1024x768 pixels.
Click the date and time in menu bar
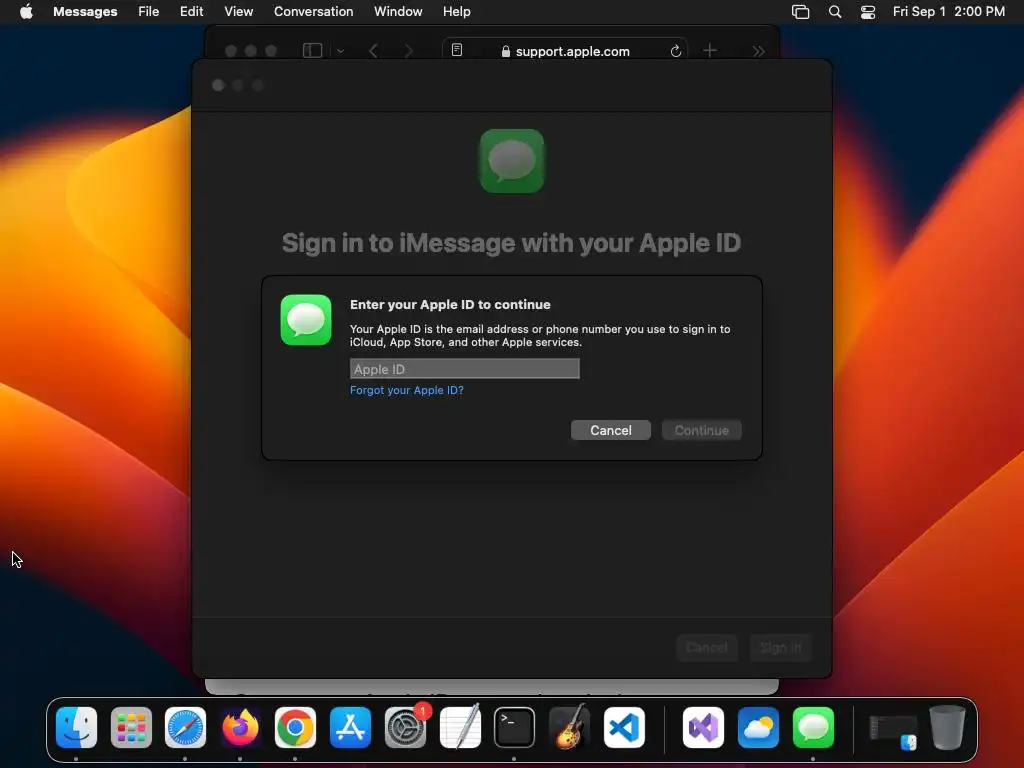point(948,11)
